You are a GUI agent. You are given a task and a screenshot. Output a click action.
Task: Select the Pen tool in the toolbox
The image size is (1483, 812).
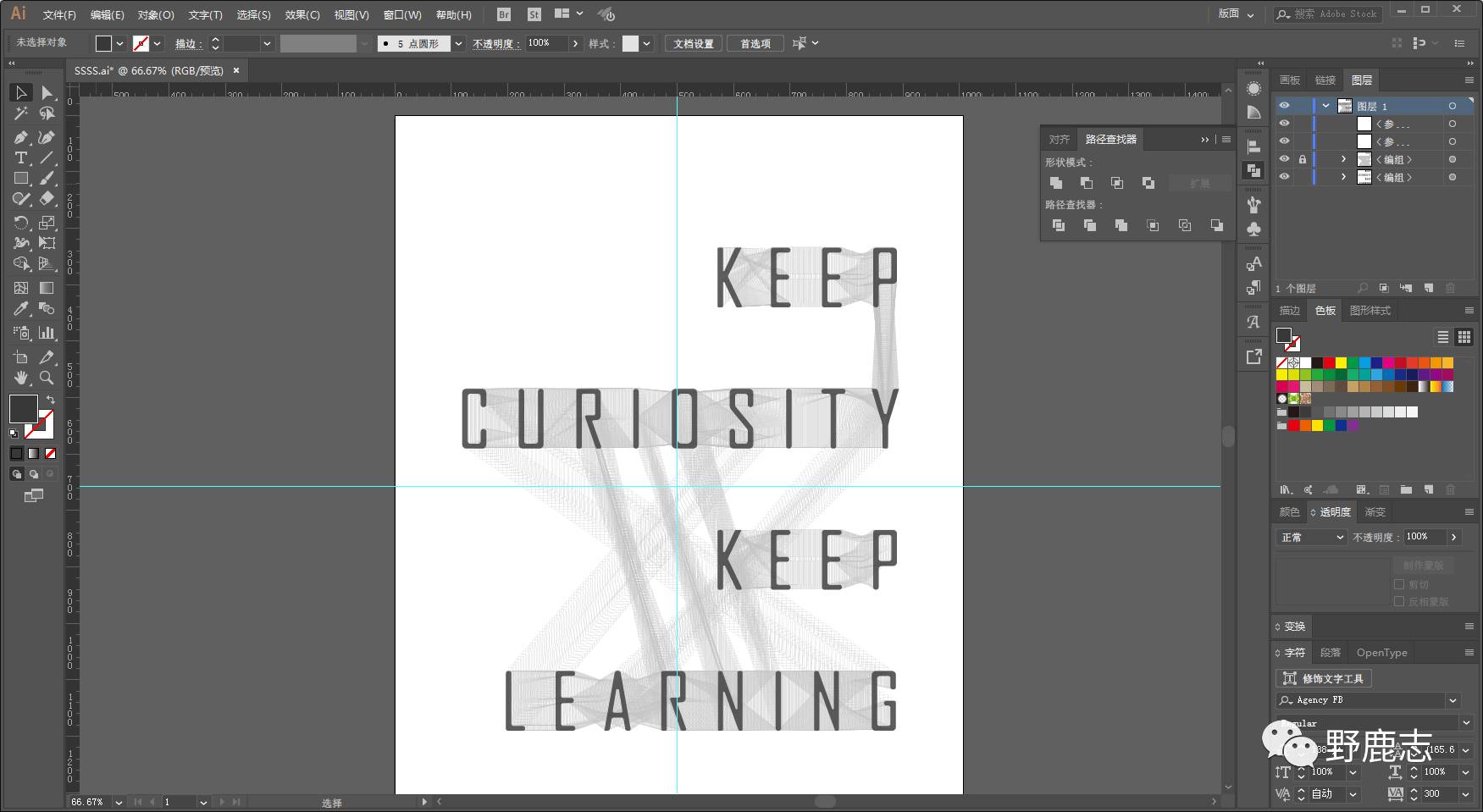pyautogui.click(x=21, y=137)
